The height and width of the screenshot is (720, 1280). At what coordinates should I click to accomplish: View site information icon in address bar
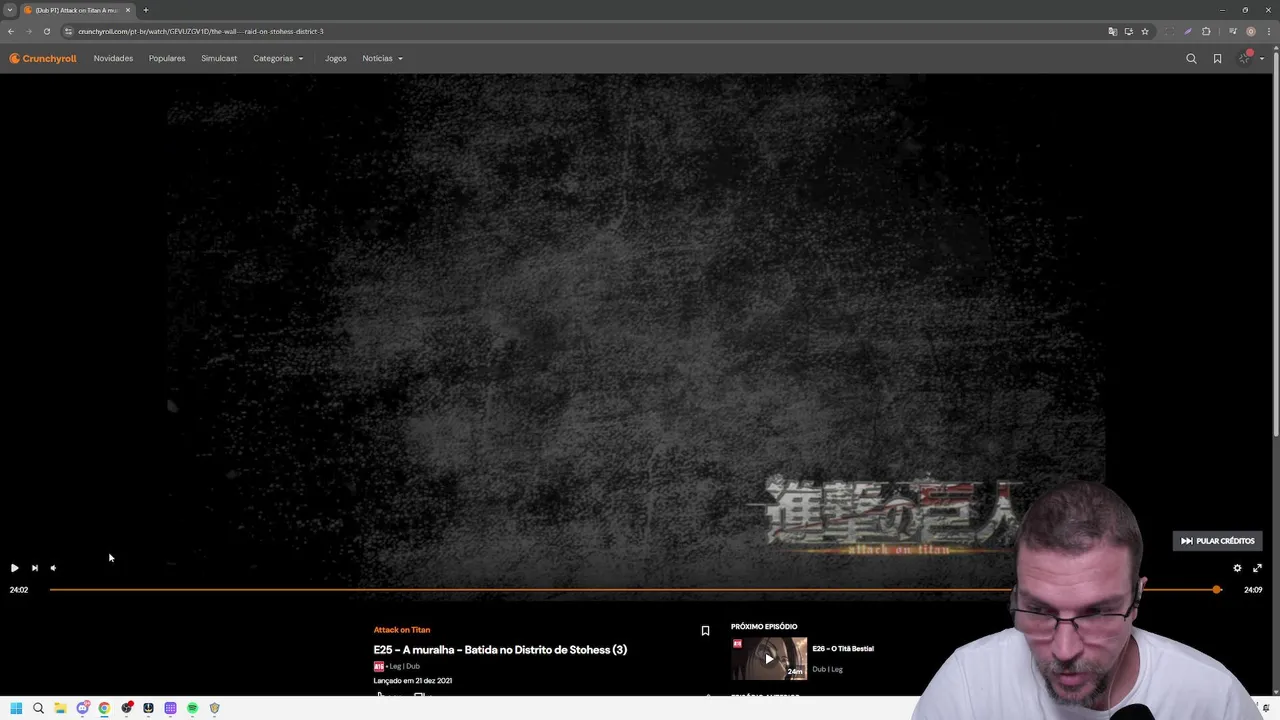(x=68, y=31)
